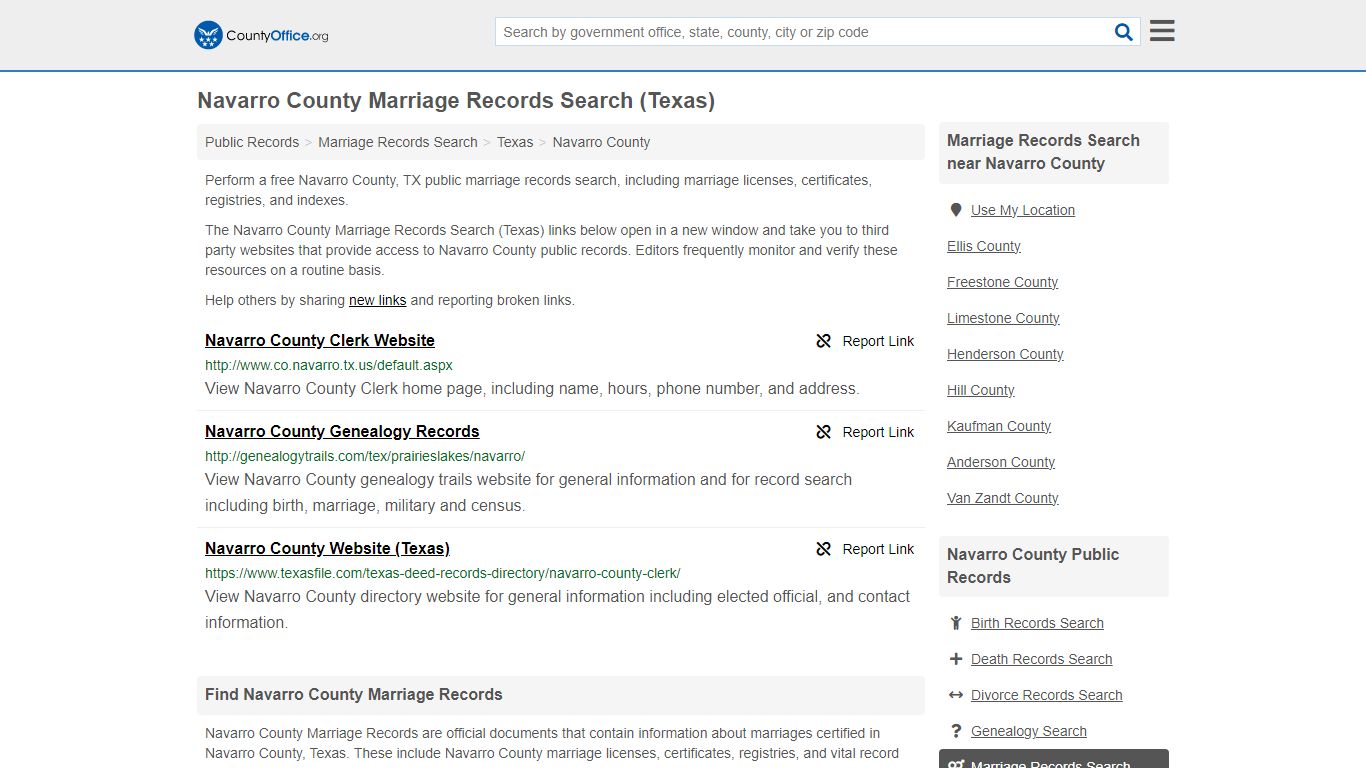Open the hamburger menu
Viewport: 1366px width, 768px height.
click(1162, 31)
